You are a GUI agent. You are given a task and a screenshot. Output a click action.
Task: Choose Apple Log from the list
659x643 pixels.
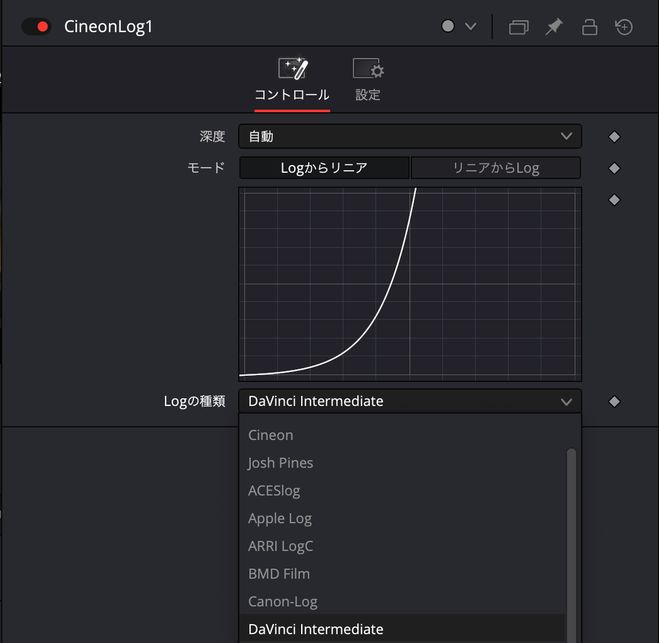pos(401,518)
